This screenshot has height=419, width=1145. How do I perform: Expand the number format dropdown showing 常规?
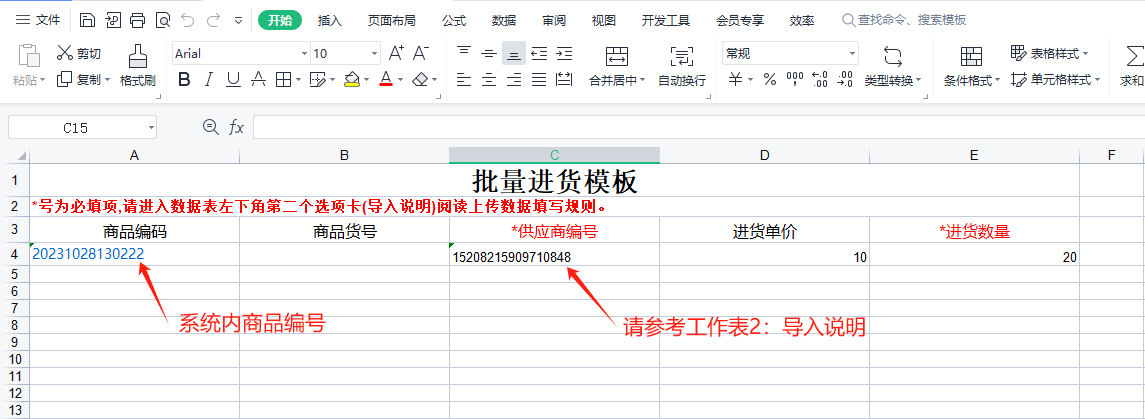[x=852, y=54]
